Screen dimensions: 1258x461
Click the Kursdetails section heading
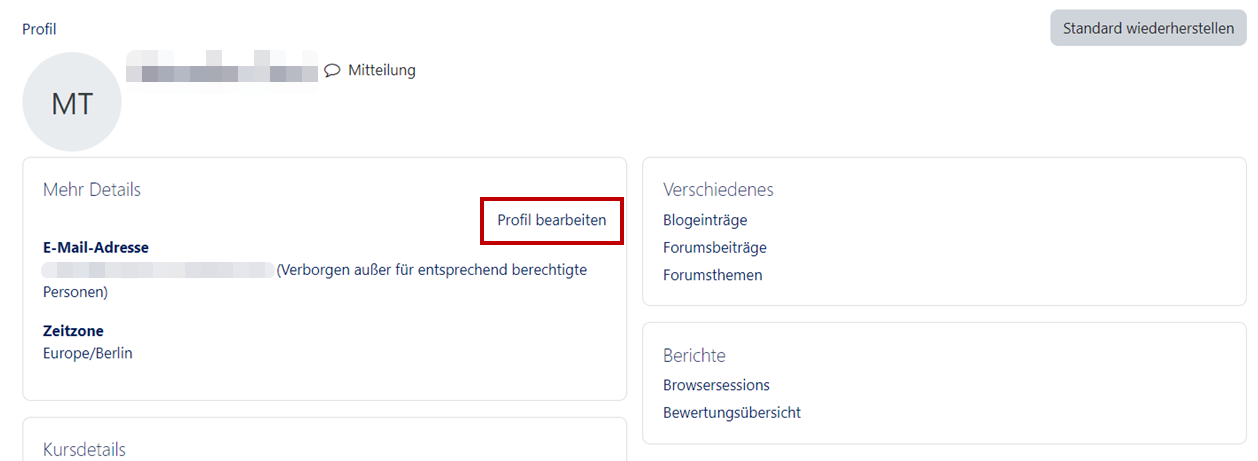point(84,449)
